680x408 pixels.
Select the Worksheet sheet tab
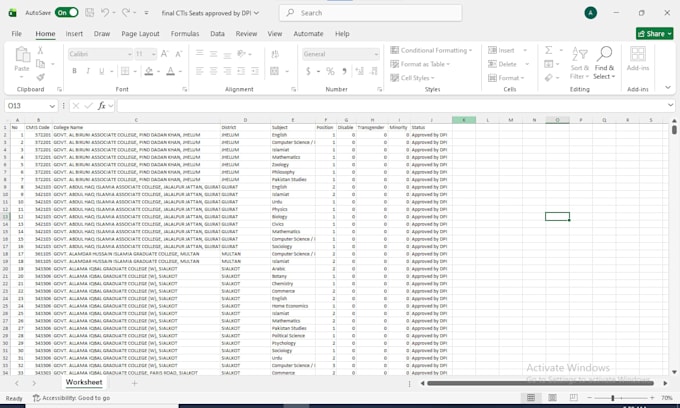(x=84, y=382)
